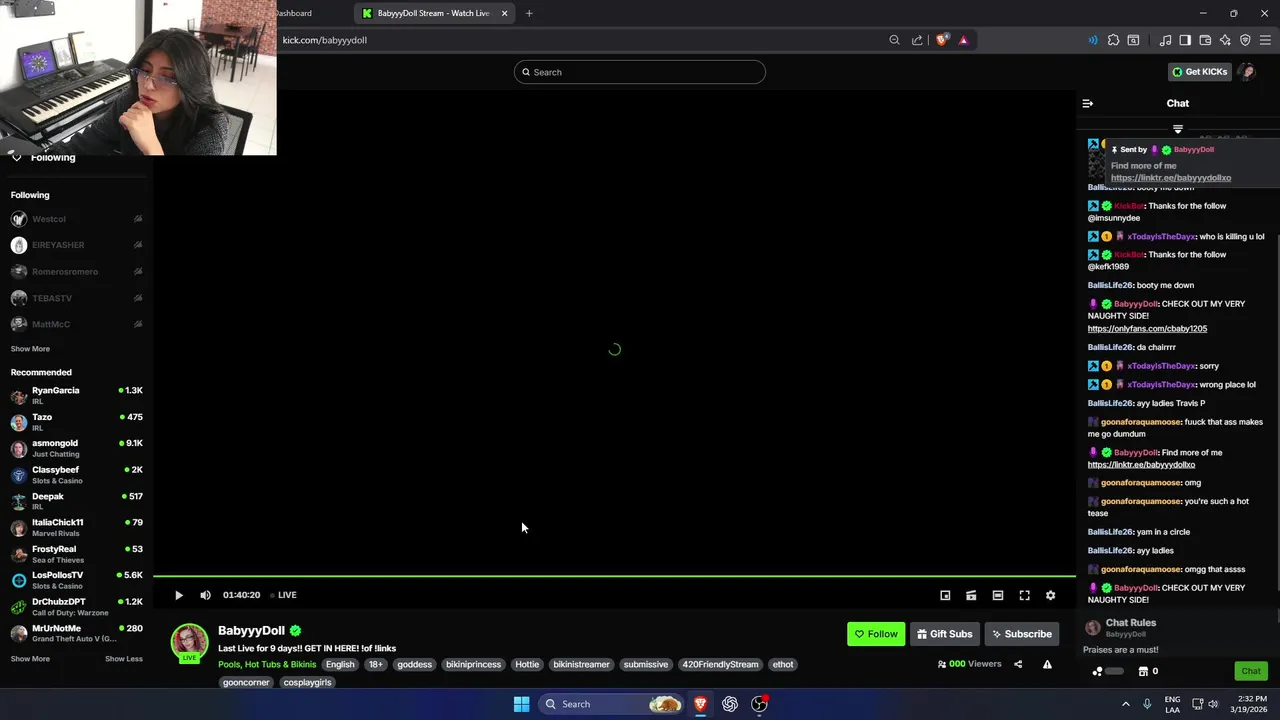Click Brave Shields lion icon
The width and height of the screenshot is (1280, 720).
(x=942, y=40)
